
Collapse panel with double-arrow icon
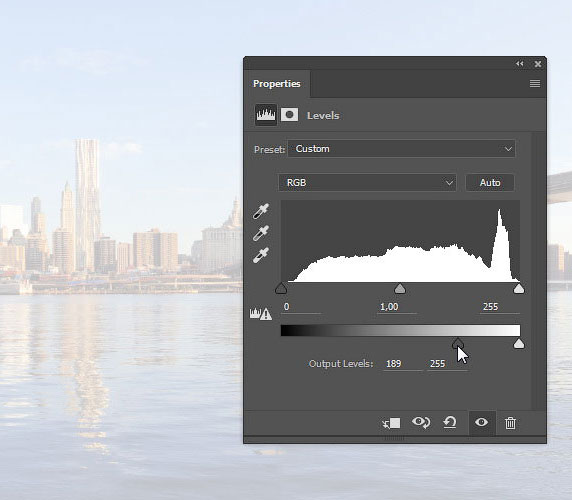519,64
